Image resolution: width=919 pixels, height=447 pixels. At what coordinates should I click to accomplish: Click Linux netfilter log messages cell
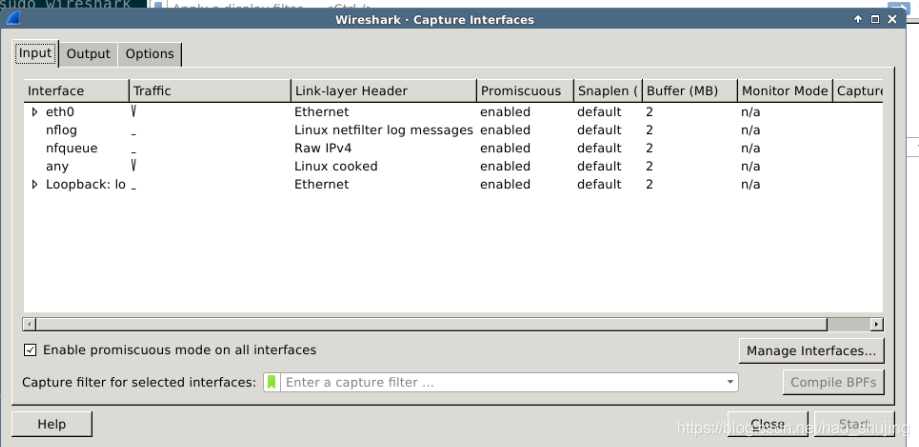383,130
